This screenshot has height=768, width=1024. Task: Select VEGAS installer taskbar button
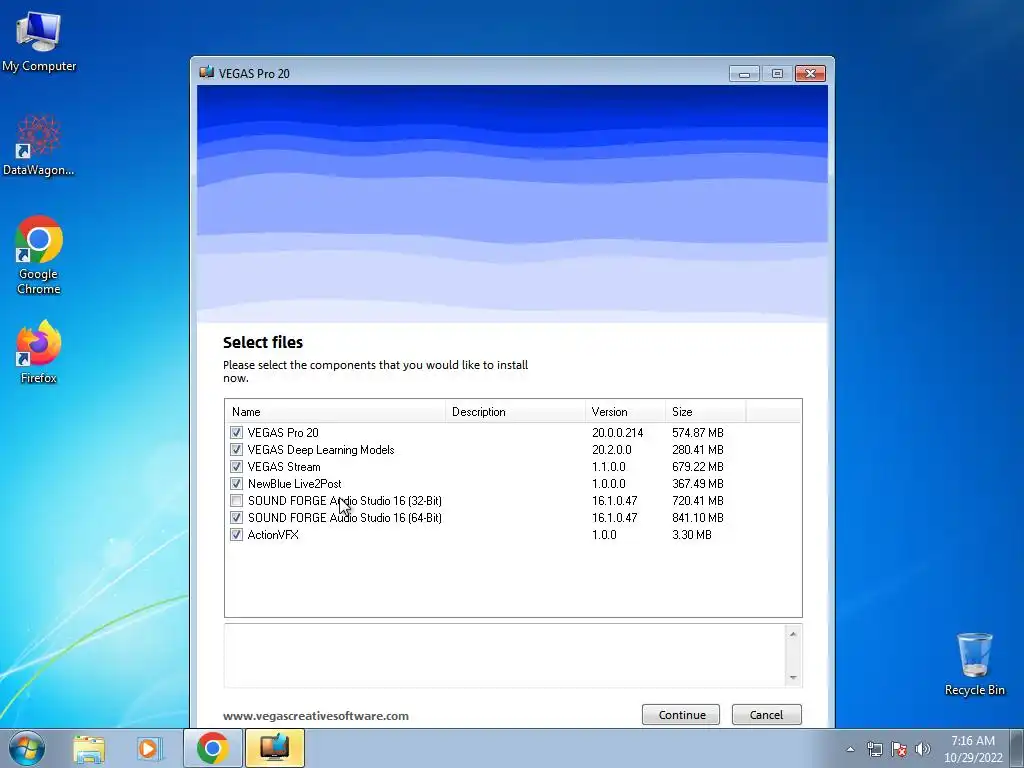pyautogui.click(x=275, y=748)
